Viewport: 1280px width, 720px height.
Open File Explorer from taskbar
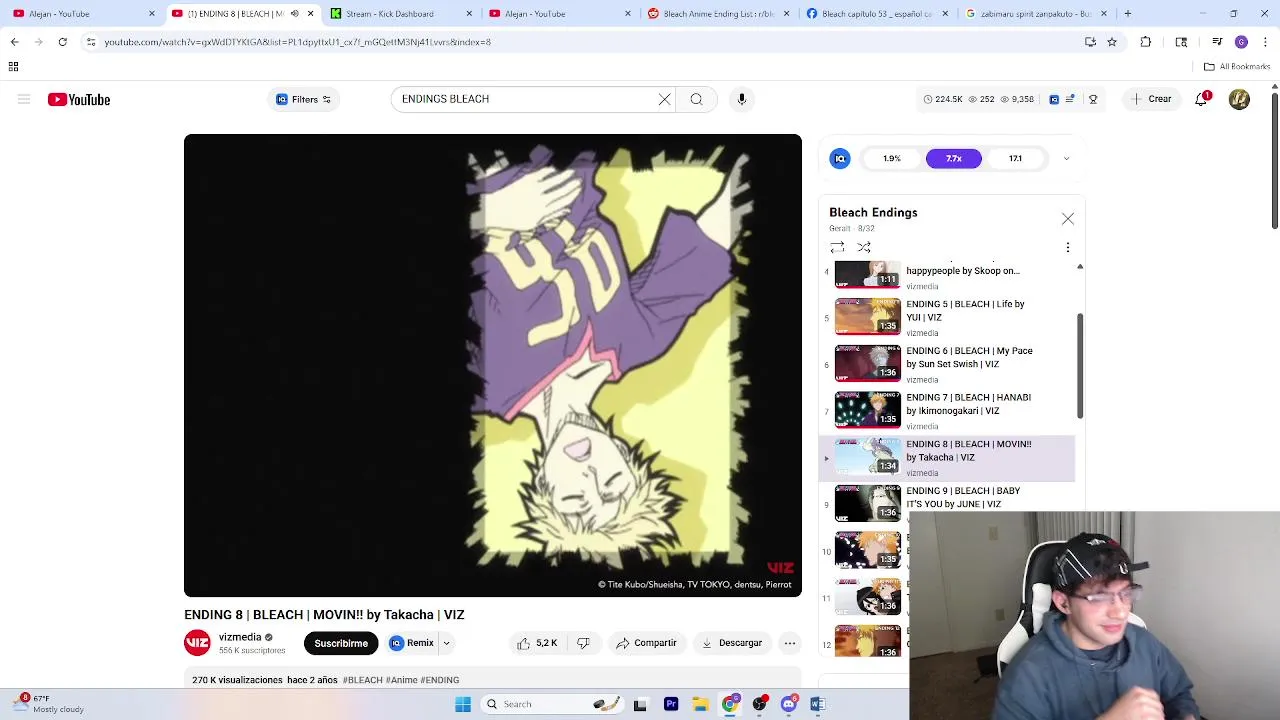[700, 704]
